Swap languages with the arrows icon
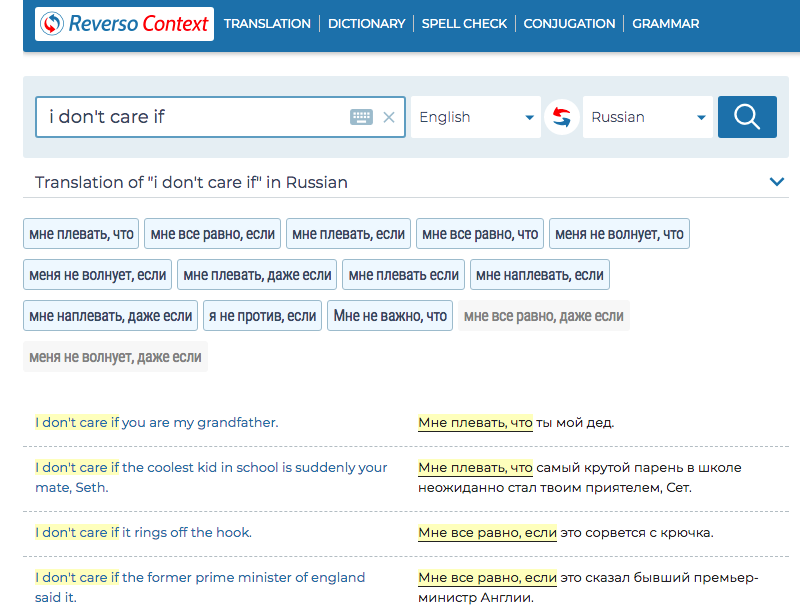Image resolution: width=800 pixels, height=614 pixels. point(562,117)
